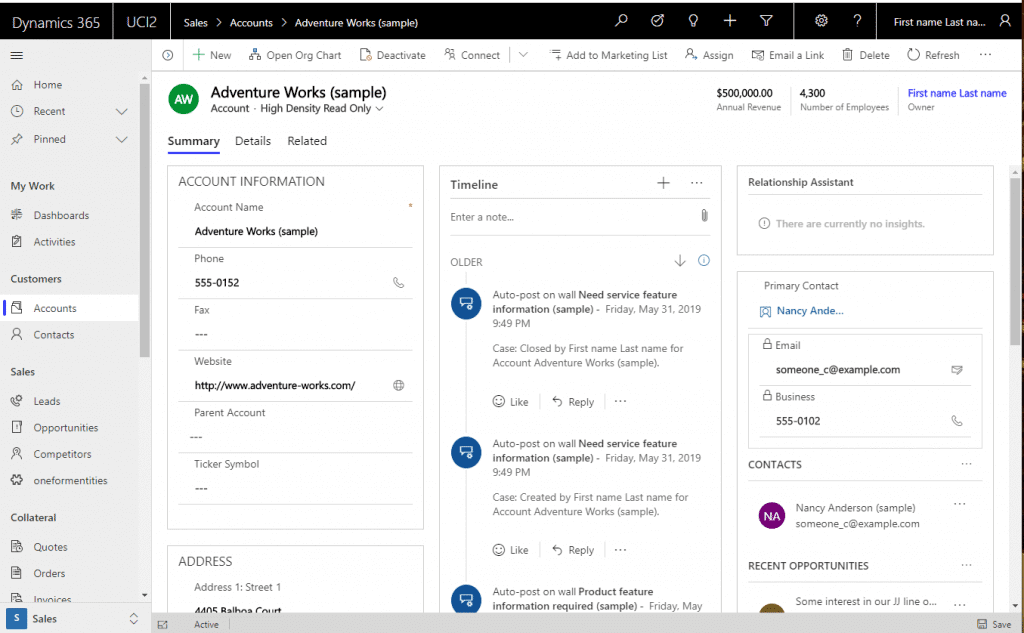Toggle Timeline sort order arrow
Viewport: 1024px width, 633px height.
point(680,261)
